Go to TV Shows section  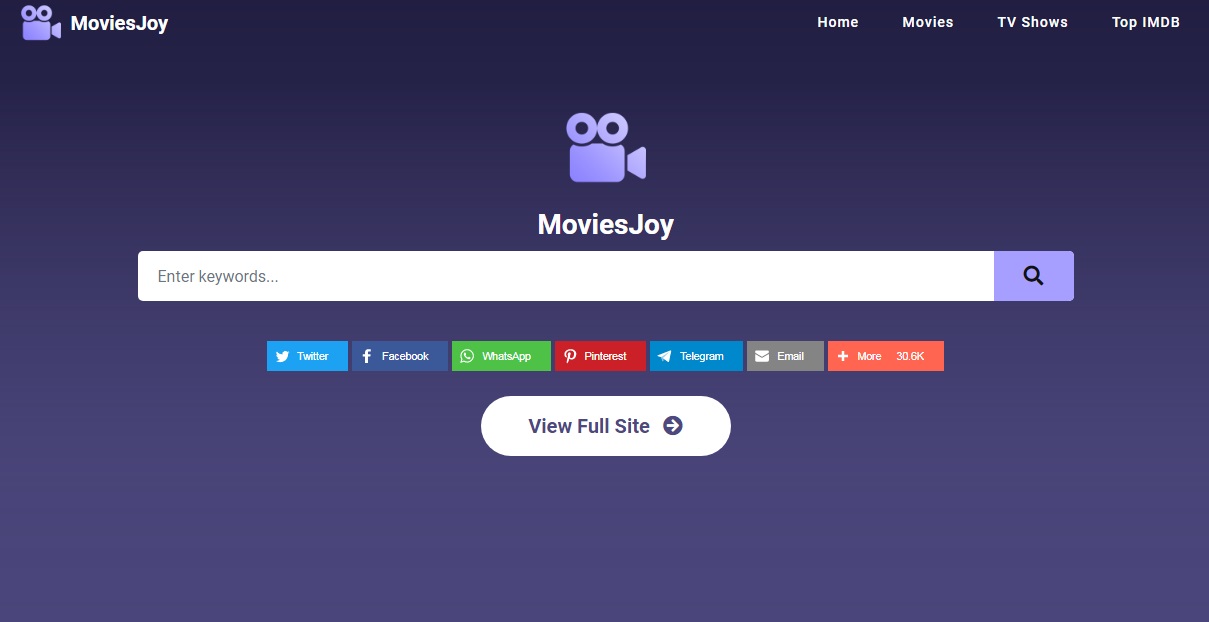pyautogui.click(x=1032, y=22)
